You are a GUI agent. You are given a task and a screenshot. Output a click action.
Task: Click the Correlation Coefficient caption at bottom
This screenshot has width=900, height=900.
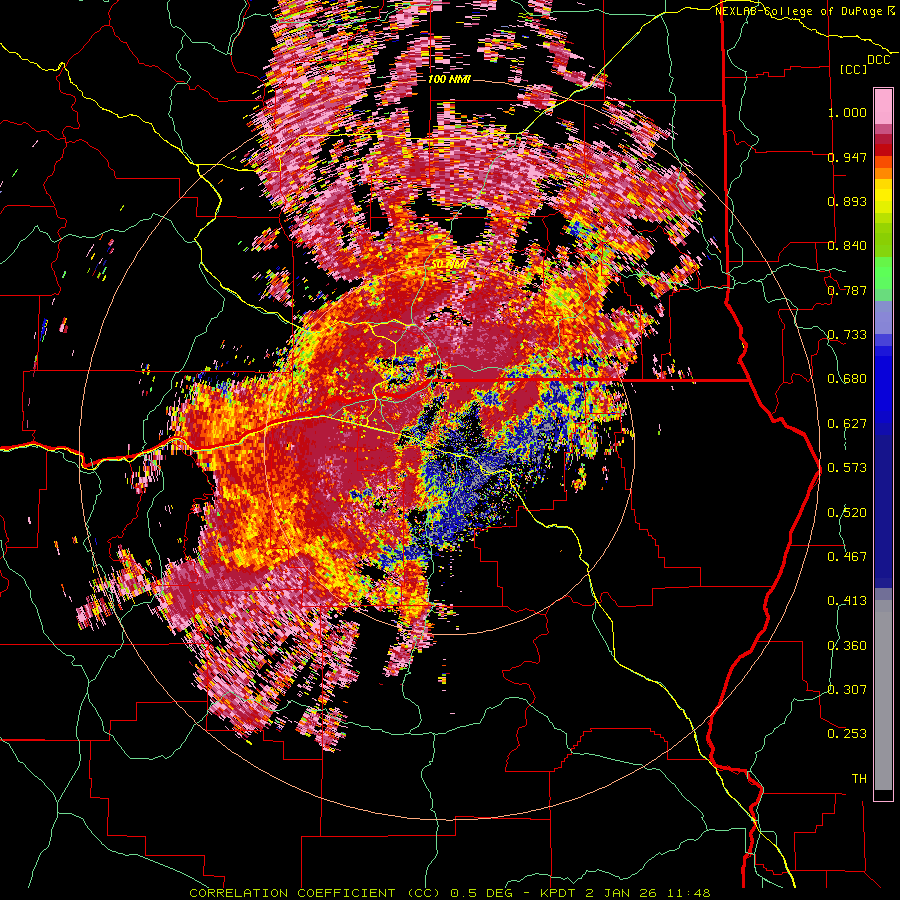(x=449, y=893)
